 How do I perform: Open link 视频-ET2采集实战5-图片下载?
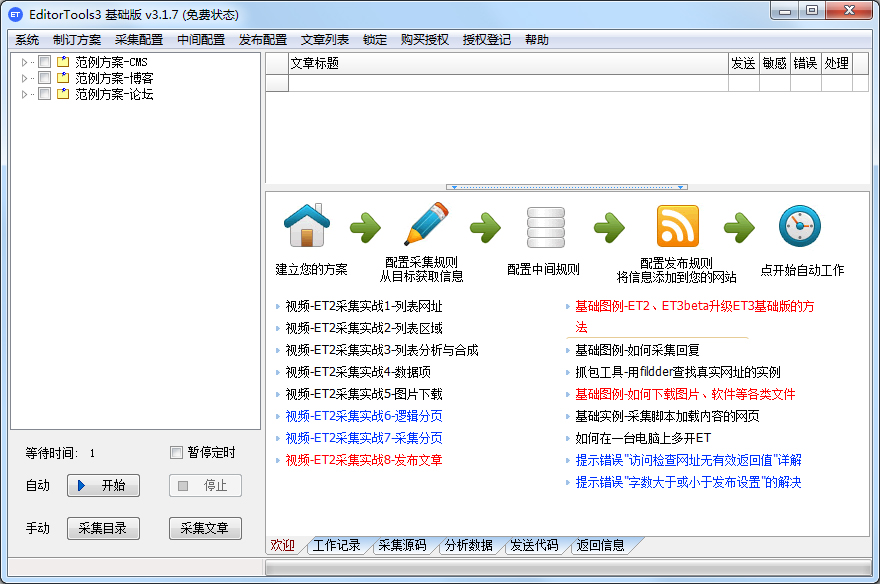tap(364, 394)
